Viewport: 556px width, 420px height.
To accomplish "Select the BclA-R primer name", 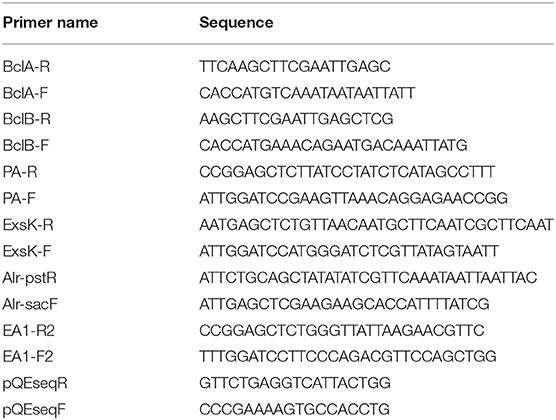I will click(x=26, y=66).
